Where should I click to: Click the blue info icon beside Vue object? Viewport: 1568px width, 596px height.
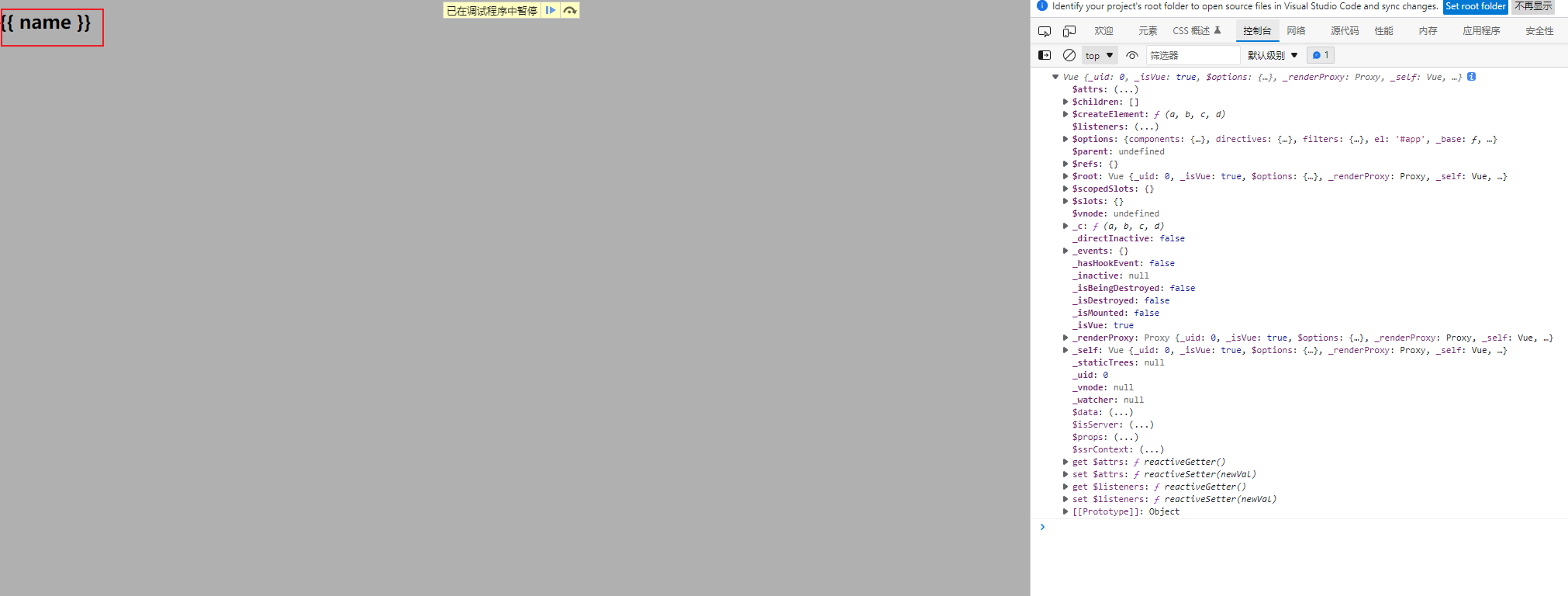pyautogui.click(x=1471, y=77)
